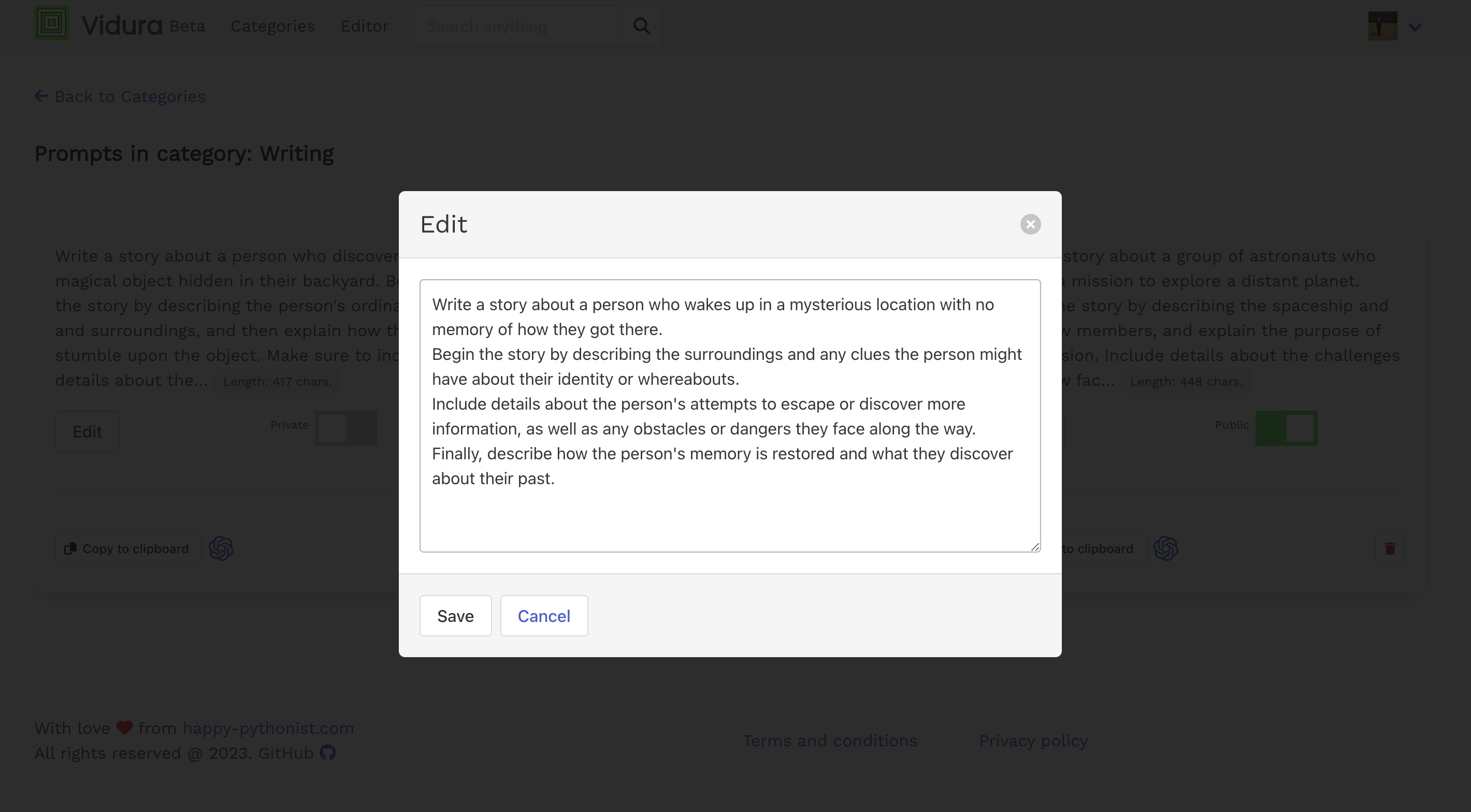Click the Vidura logo icon

51,26
